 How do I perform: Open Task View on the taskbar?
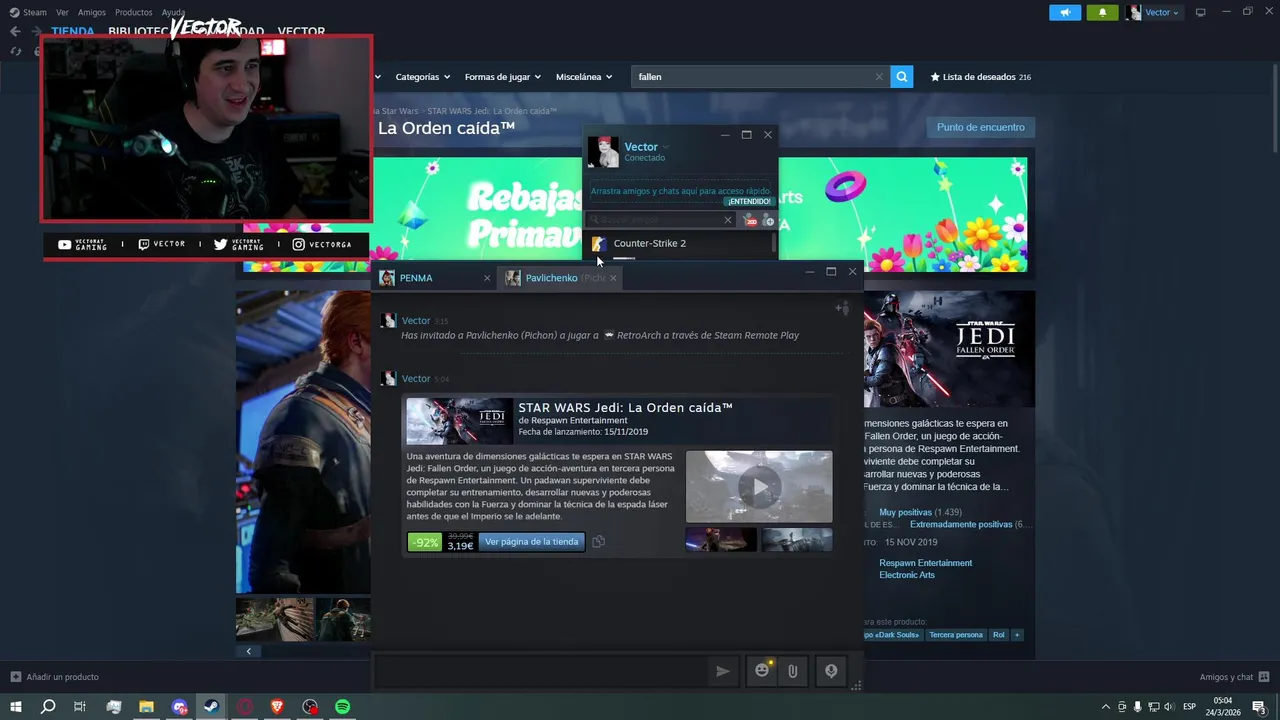coord(80,707)
